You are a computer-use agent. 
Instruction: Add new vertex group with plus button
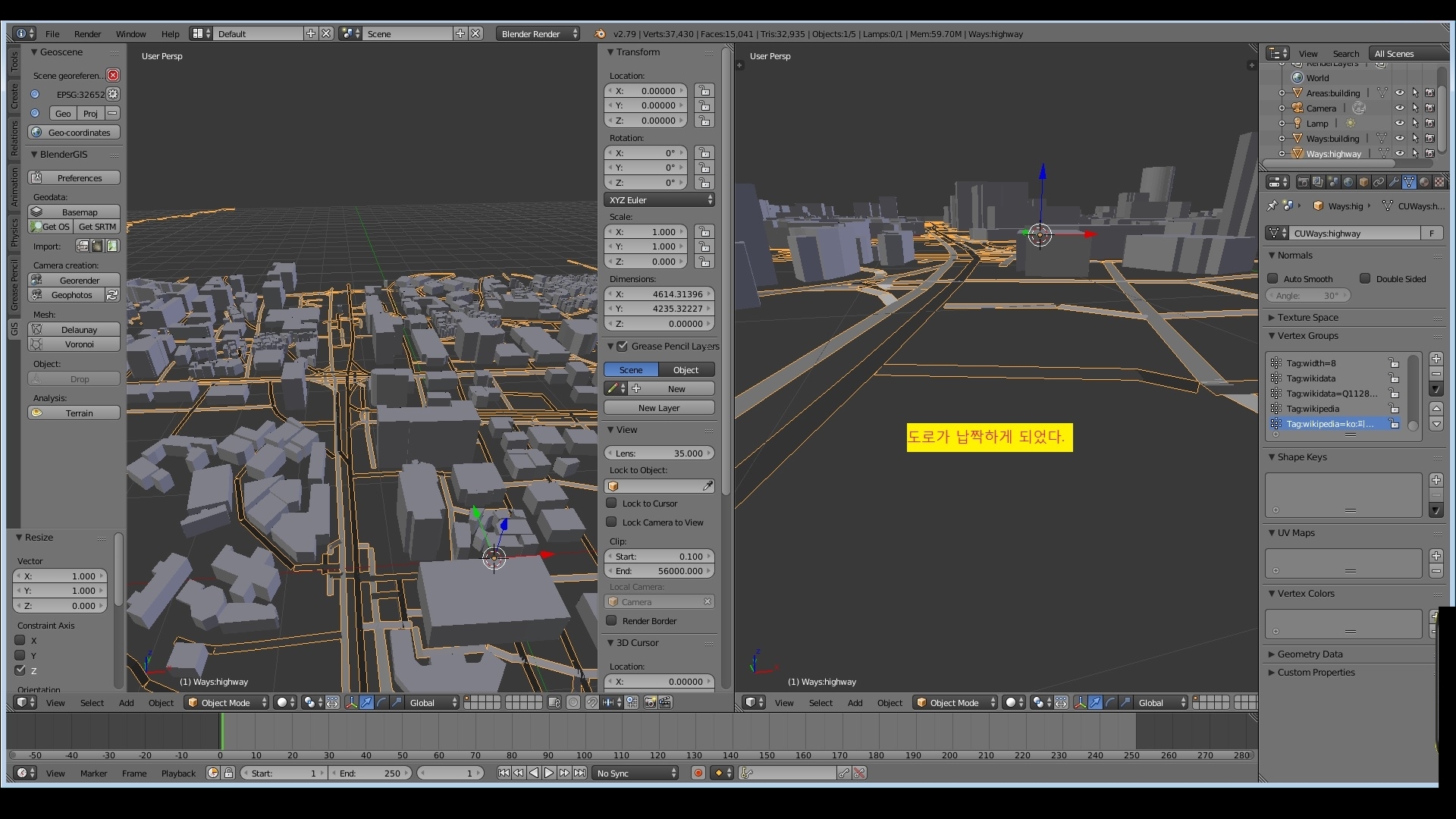click(x=1436, y=359)
